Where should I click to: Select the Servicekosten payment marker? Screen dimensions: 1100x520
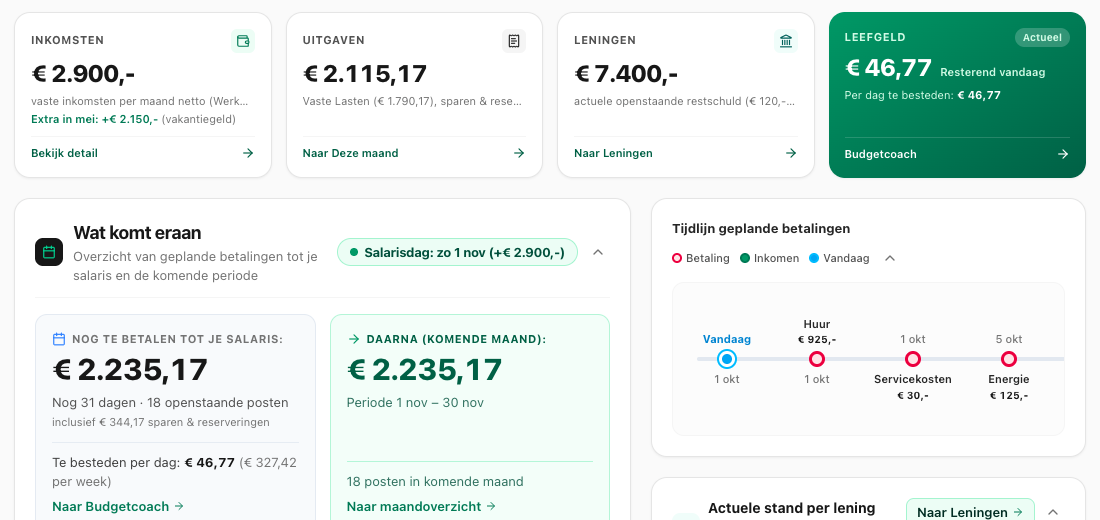913,359
